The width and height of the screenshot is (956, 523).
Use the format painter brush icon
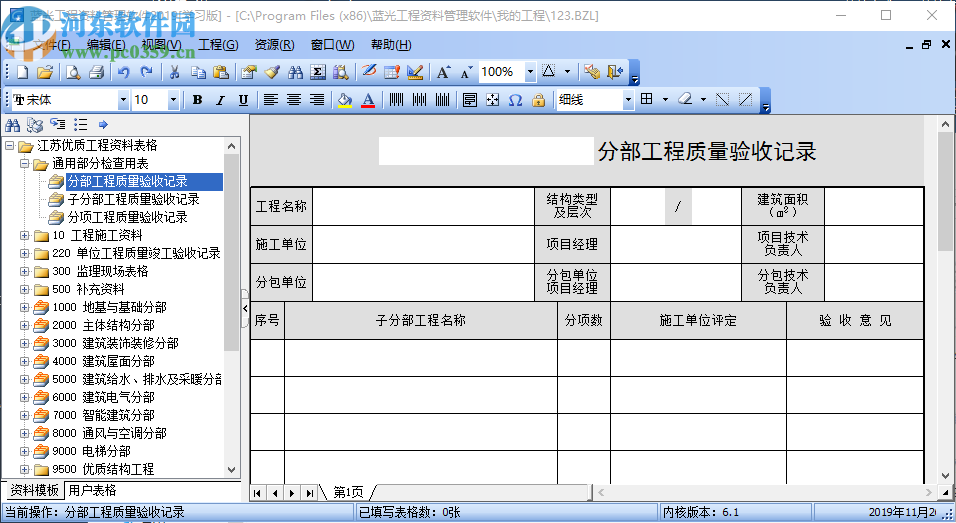[x=272, y=73]
